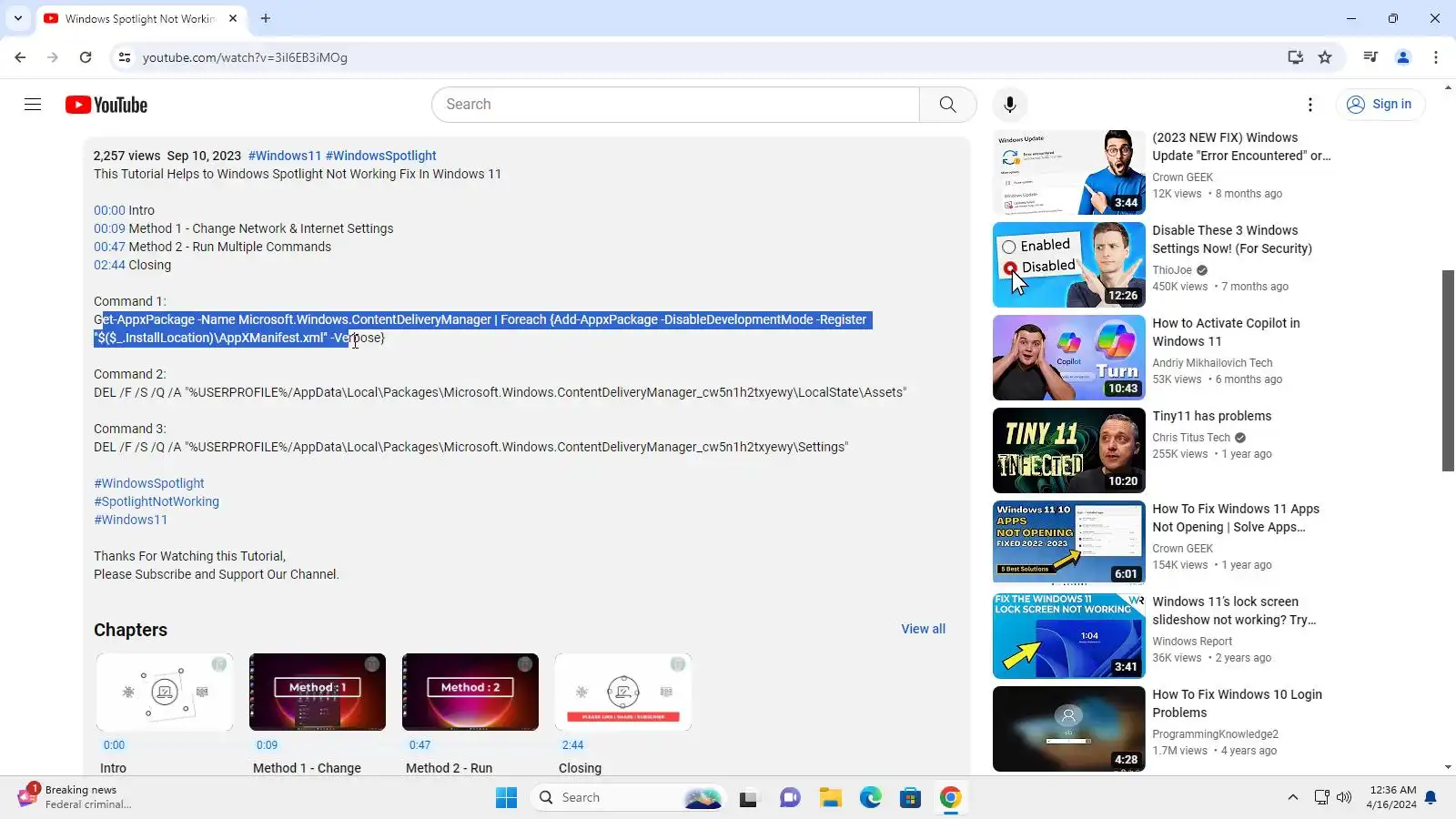Focus the YouTube search box
The width and height of the screenshot is (1456, 819).
click(676, 105)
